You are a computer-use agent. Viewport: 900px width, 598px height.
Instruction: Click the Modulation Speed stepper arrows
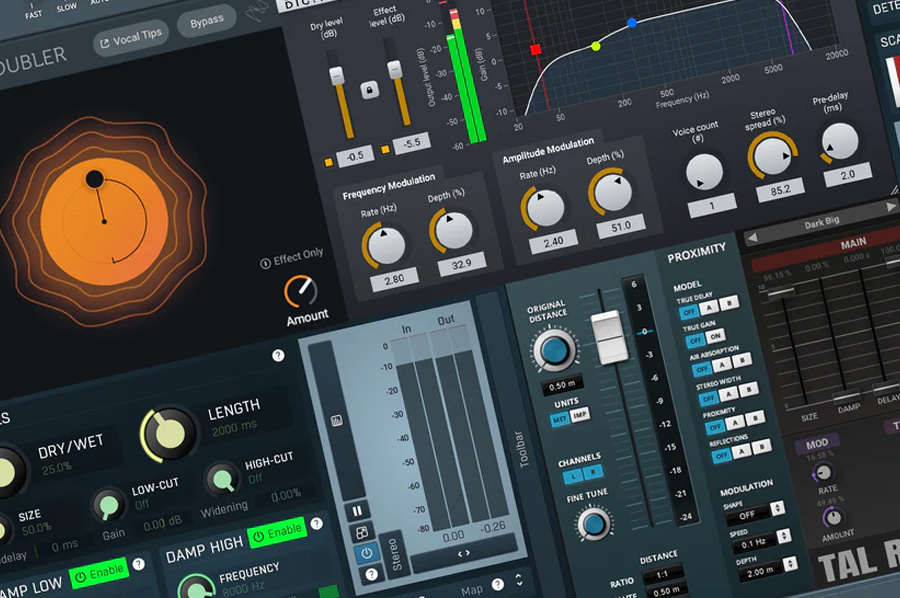[783, 537]
